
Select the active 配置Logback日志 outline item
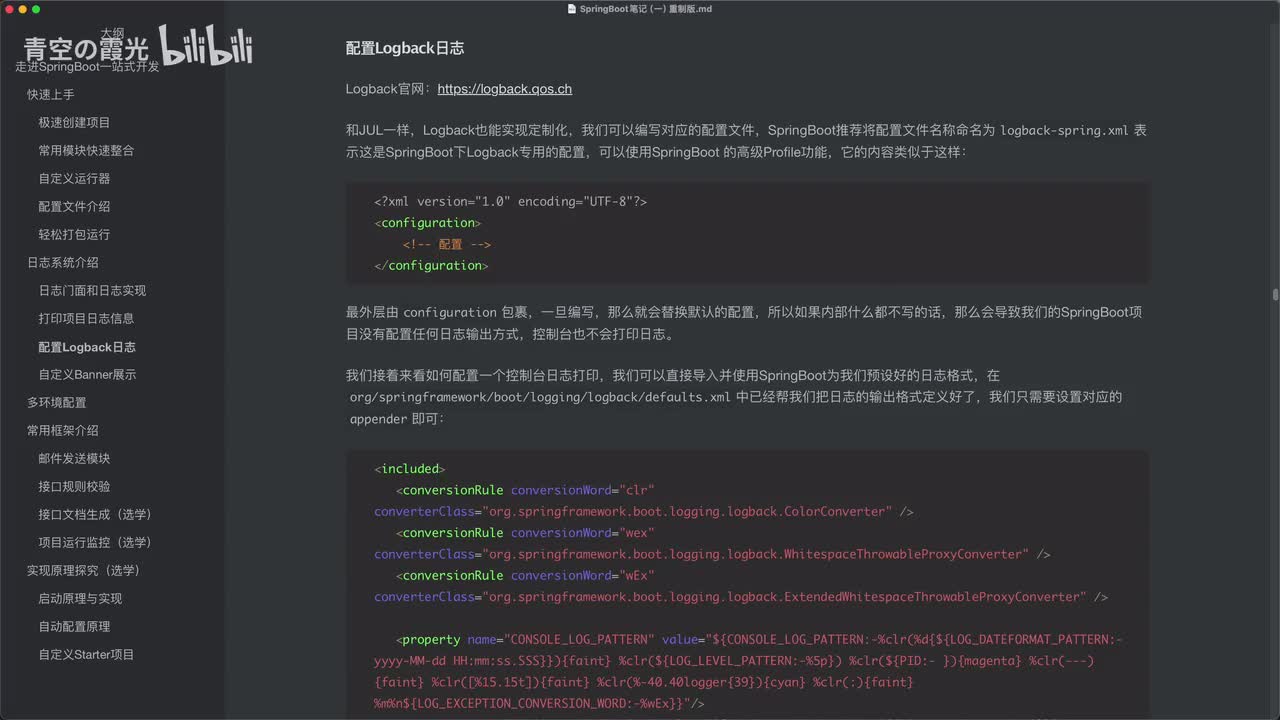coord(87,347)
